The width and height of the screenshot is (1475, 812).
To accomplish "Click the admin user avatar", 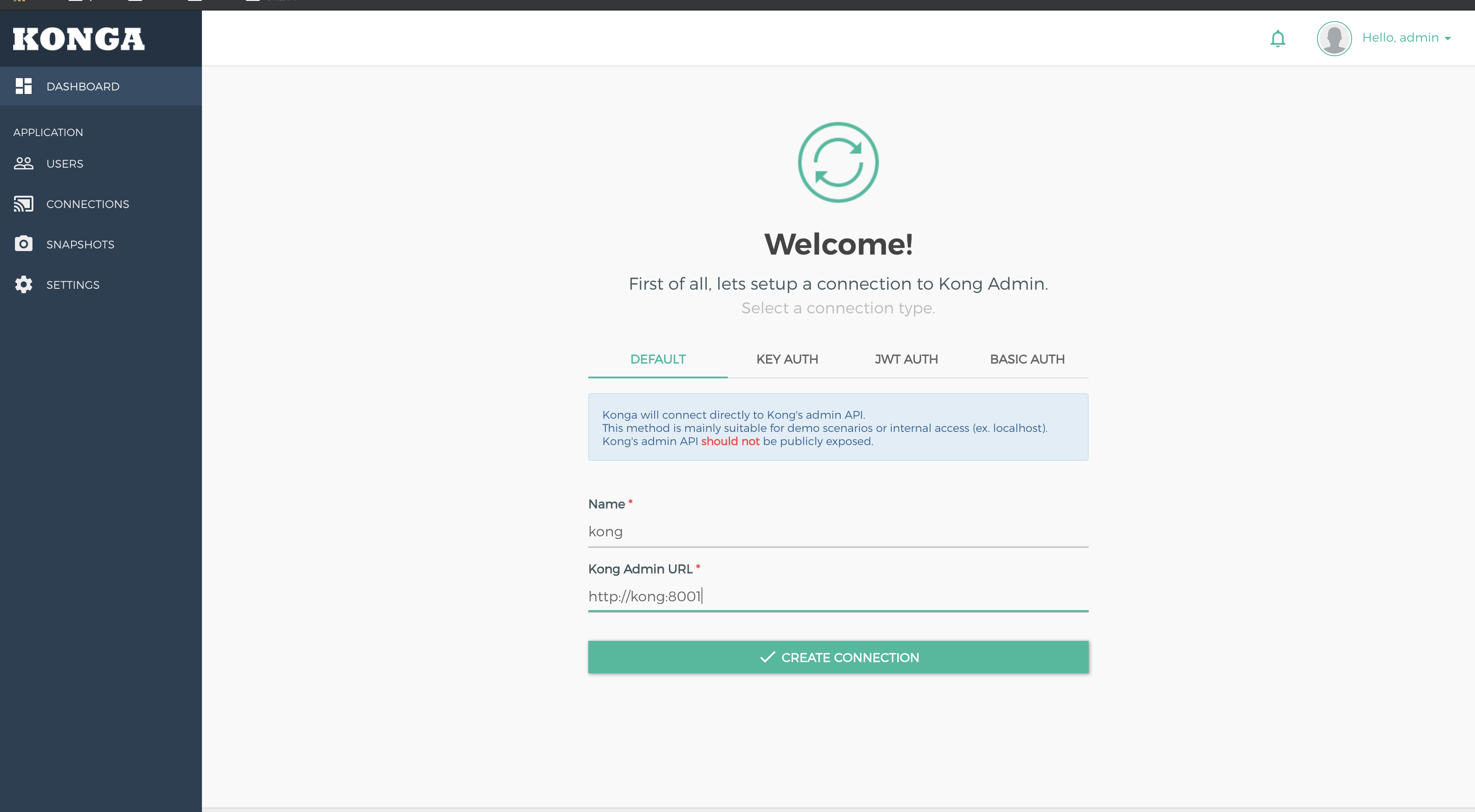I will (x=1334, y=38).
